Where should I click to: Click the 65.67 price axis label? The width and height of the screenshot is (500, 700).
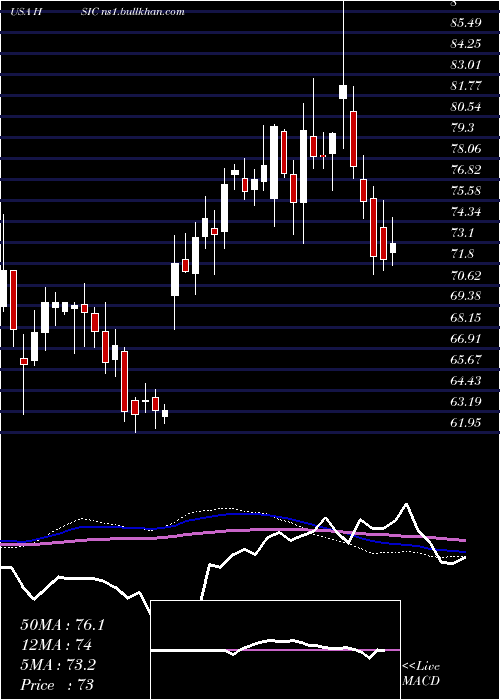(x=466, y=359)
